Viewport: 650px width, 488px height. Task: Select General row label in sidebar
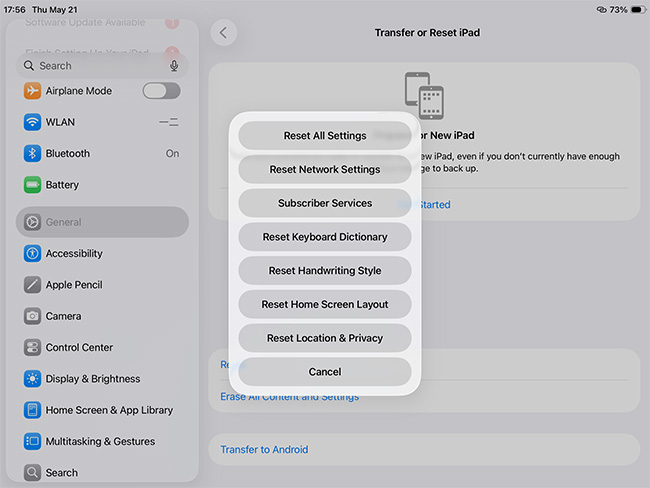point(63,222)
